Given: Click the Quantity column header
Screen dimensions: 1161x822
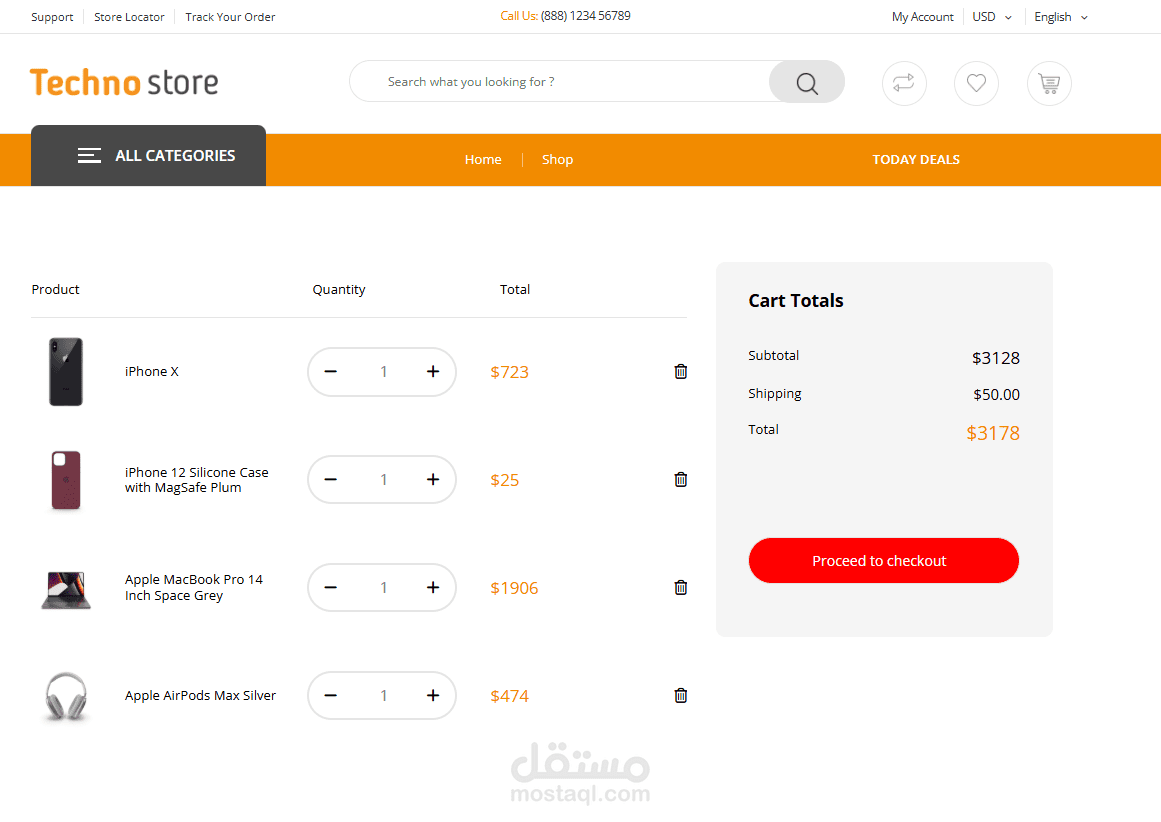Looking at the screenshot, I should (x=338, y=290).
